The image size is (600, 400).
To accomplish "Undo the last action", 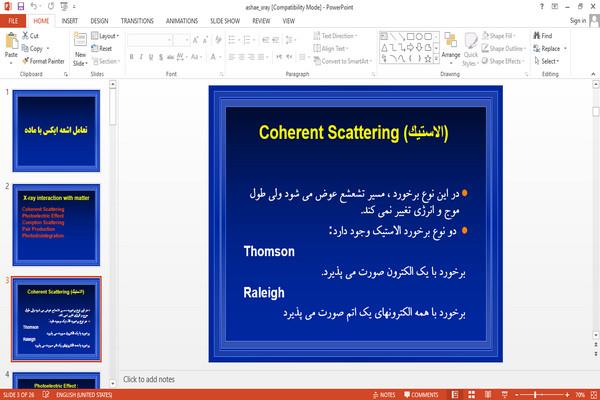I will [34, 6].
